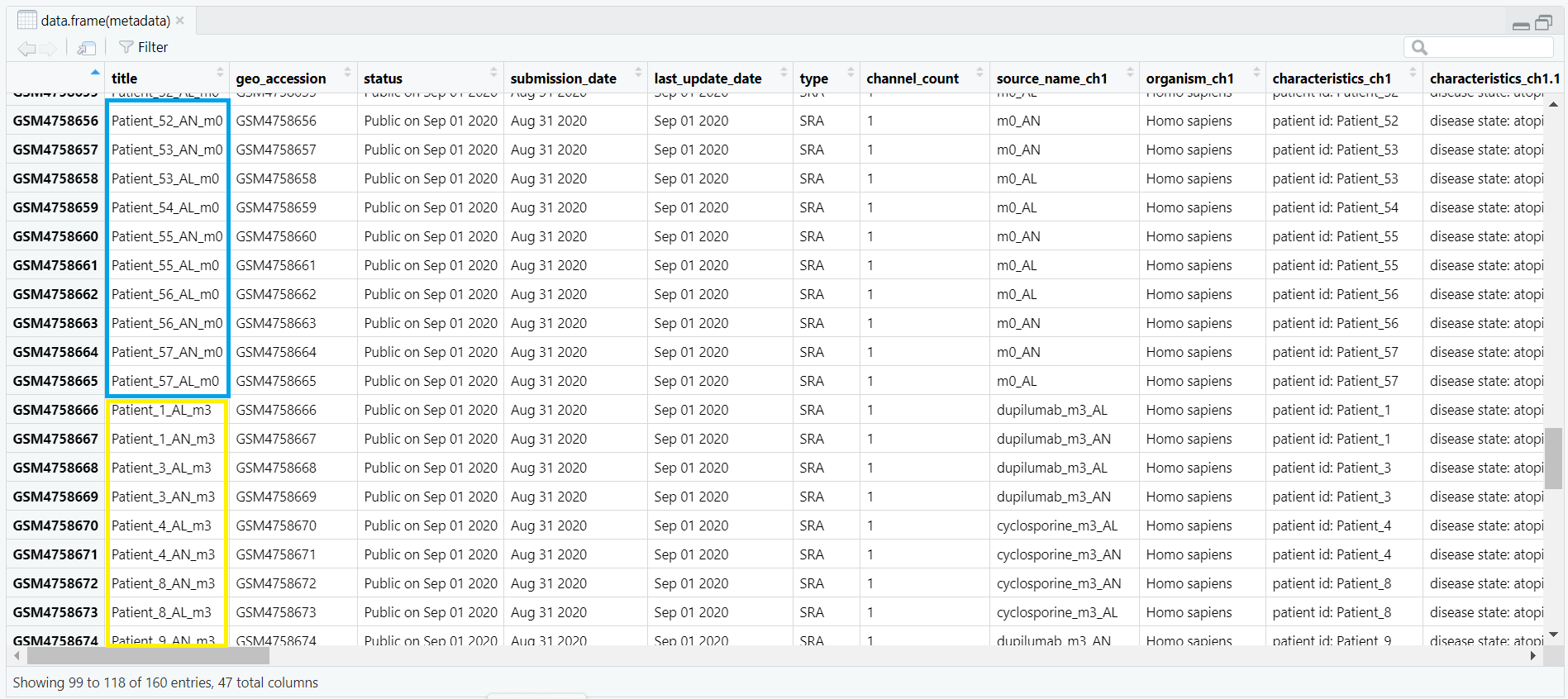Click the forward navigation arrow in the viewer toolbar

49,48
